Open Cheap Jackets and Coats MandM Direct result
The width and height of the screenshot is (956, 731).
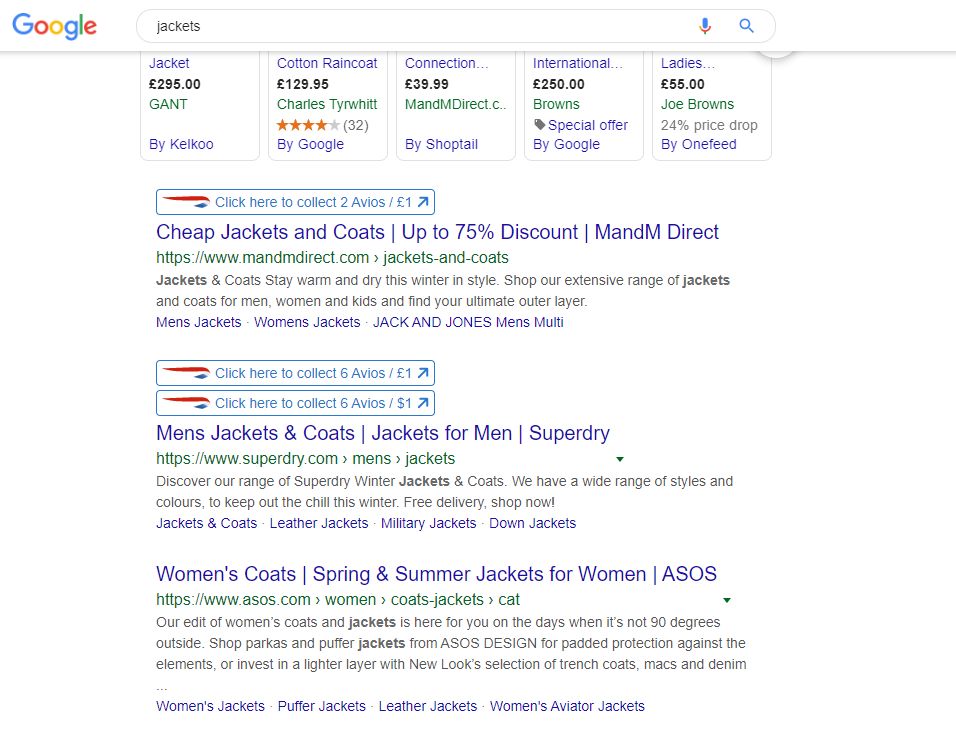point(437,232)
